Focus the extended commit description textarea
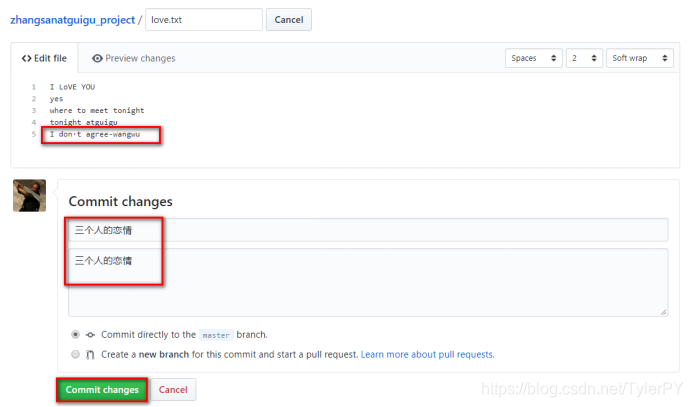Screen dimensions: 693x407 click(x=368, y=282)
